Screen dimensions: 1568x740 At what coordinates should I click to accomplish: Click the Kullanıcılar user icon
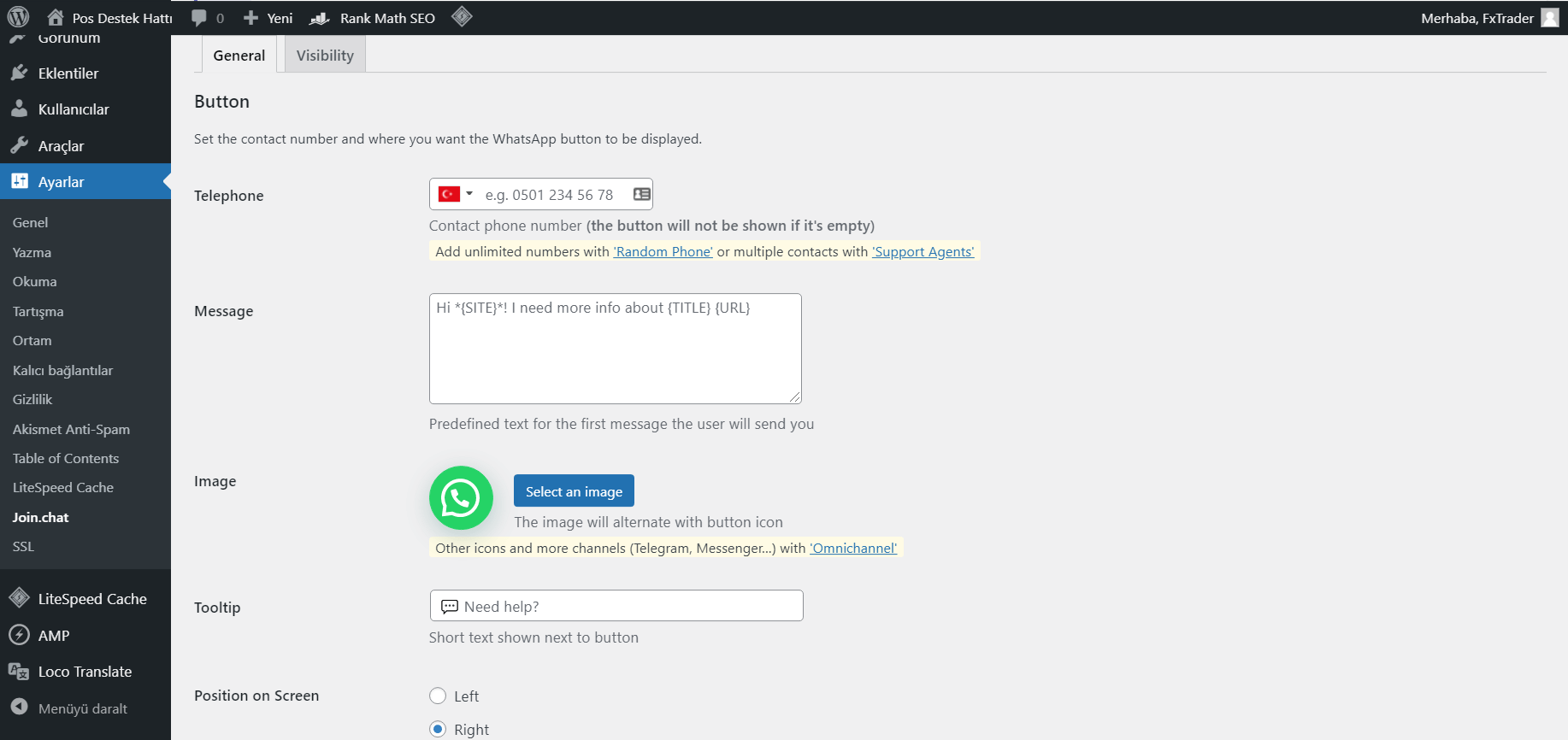tap(19, 109)
